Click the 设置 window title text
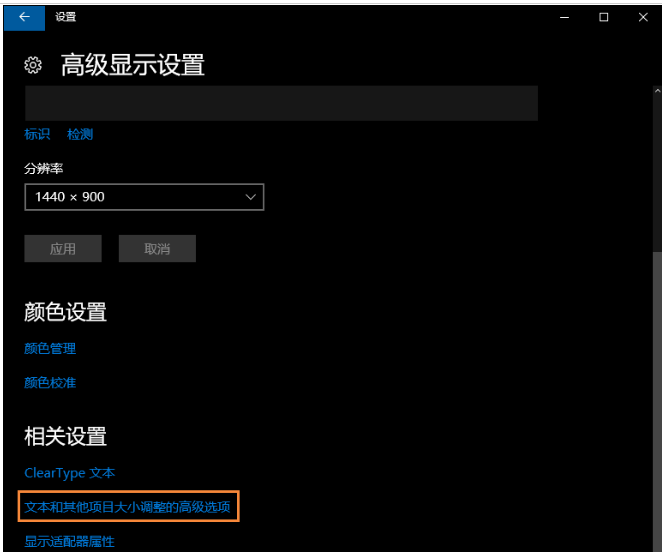The image size is (662, 552). pyautogui.click(x=65, y=17)
